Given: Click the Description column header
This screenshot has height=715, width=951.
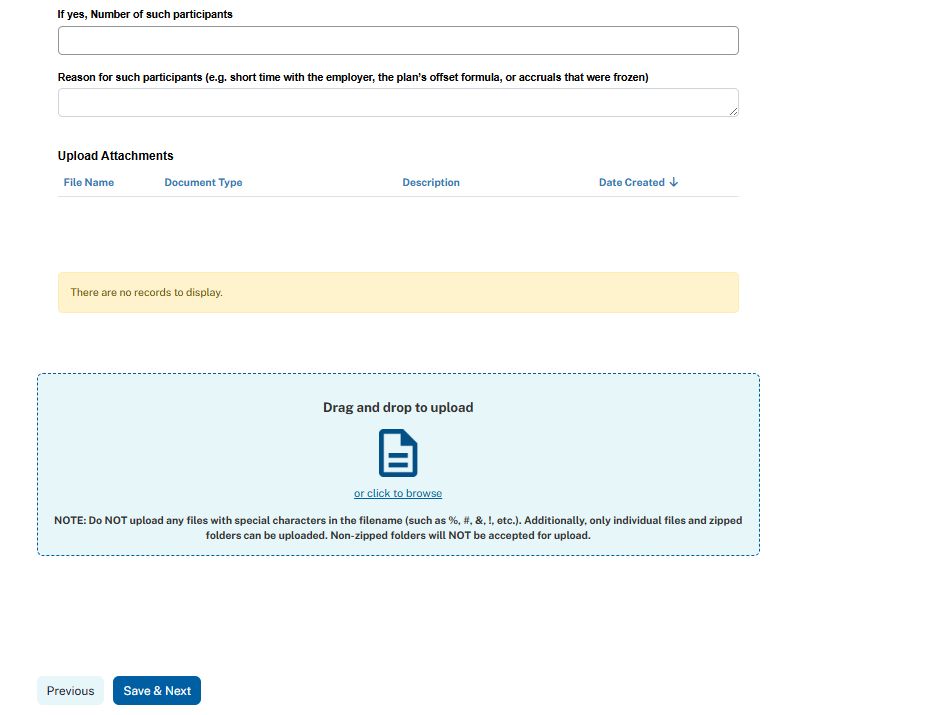Looking at the screenshot, I should point(431,183).
